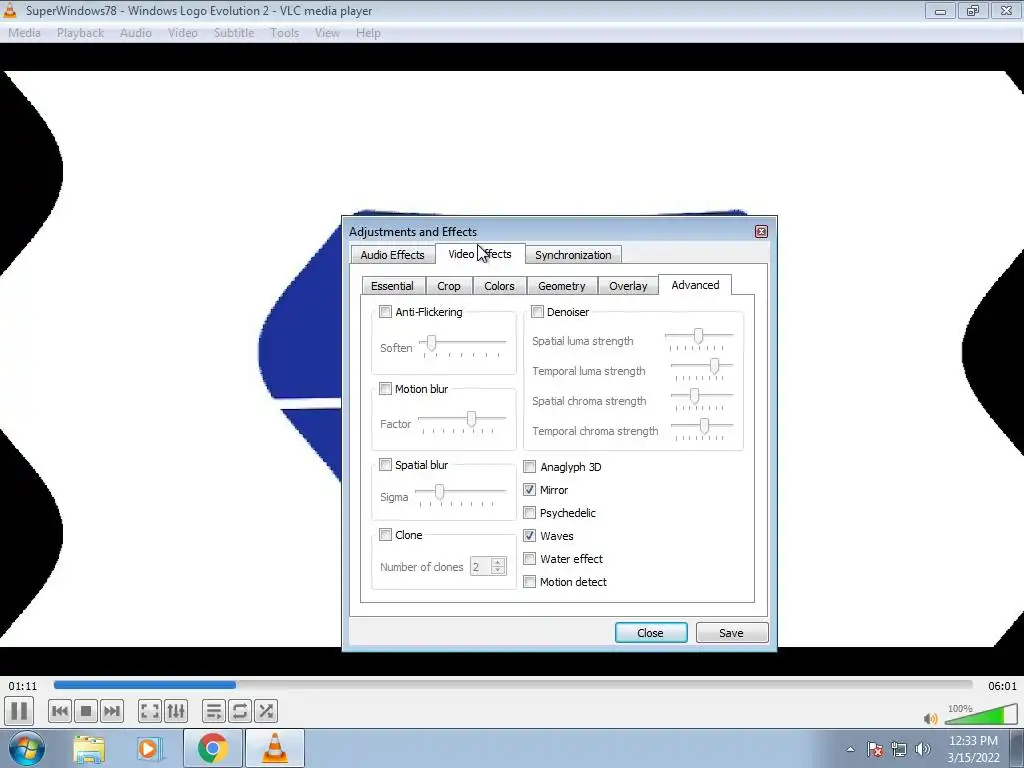Open network status tray icon
Image resolution: width=1024 pixels, height=768 pixels.
(x=899, y=749)
